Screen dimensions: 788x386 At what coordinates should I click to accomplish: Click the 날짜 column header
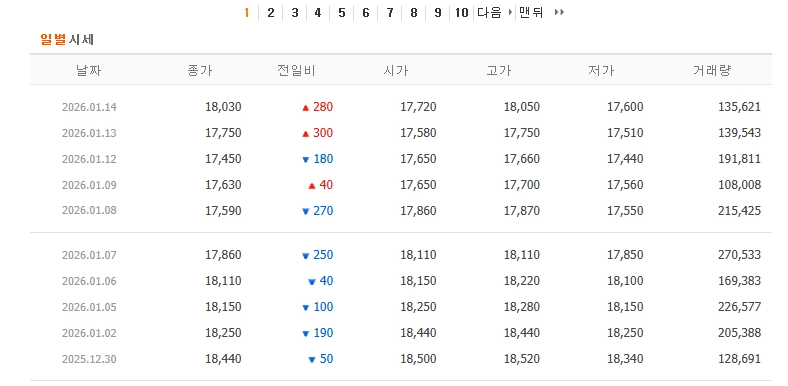coord(89,70)
